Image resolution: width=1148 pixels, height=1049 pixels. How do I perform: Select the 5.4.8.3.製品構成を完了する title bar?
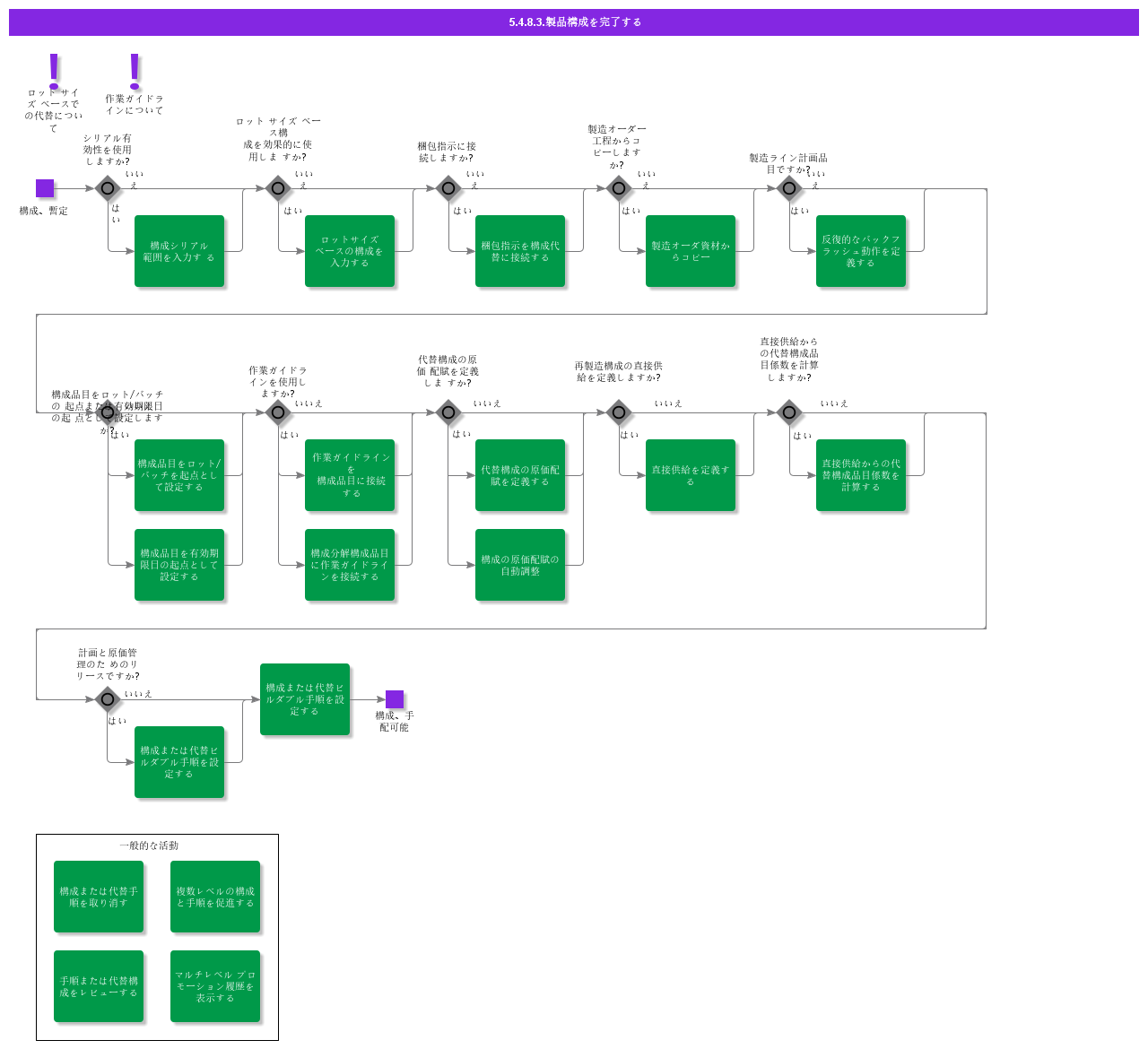(574, 22)
